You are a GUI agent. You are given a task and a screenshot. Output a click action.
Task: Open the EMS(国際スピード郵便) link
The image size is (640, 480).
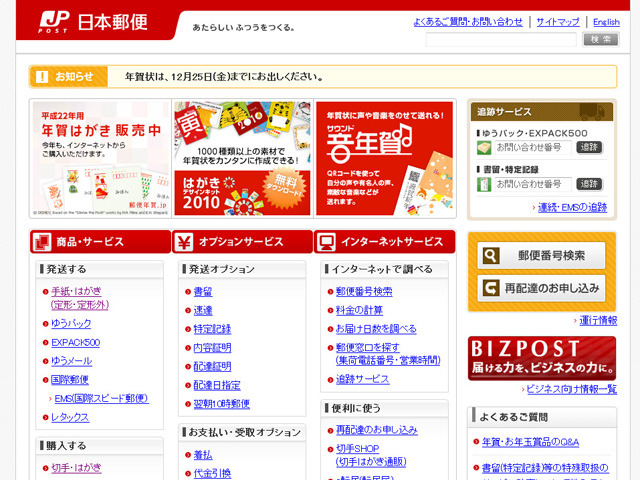[102, 398]
